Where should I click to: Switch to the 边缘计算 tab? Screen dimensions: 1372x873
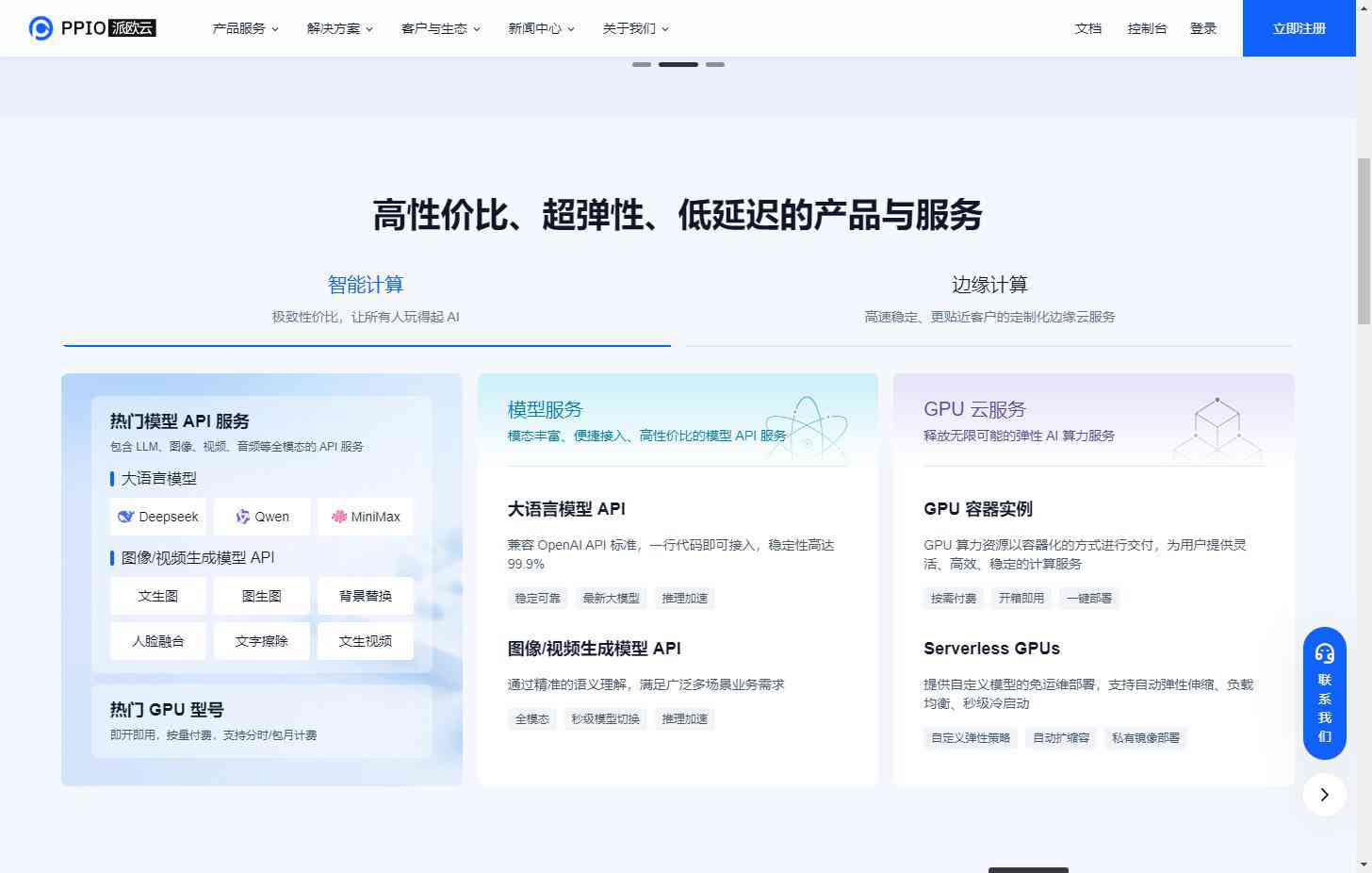(989, 299)
